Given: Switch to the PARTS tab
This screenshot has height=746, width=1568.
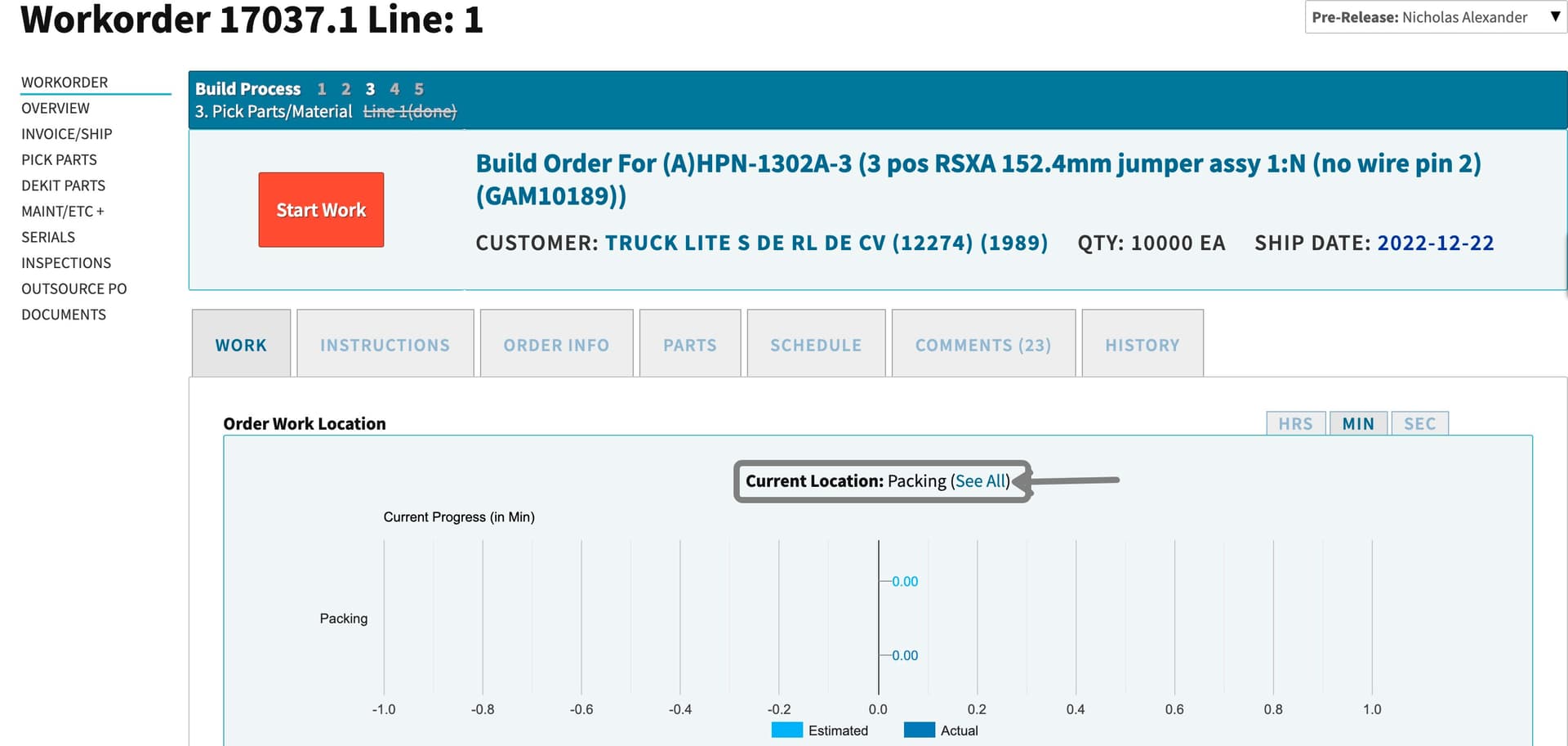Looking at the screenshot, I should (690, 344).
